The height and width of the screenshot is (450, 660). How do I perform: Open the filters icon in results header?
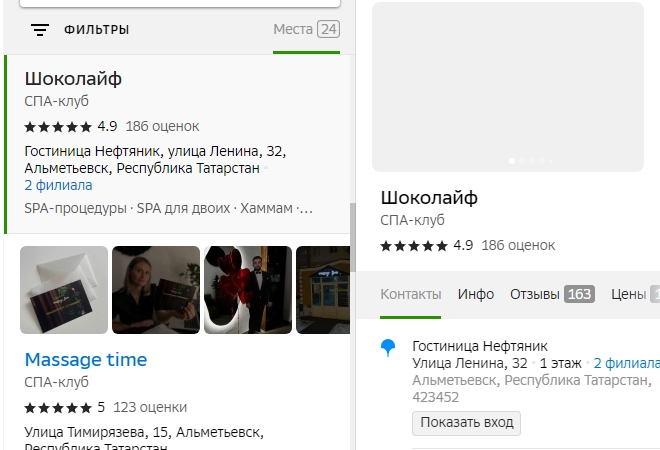(40, 30)
